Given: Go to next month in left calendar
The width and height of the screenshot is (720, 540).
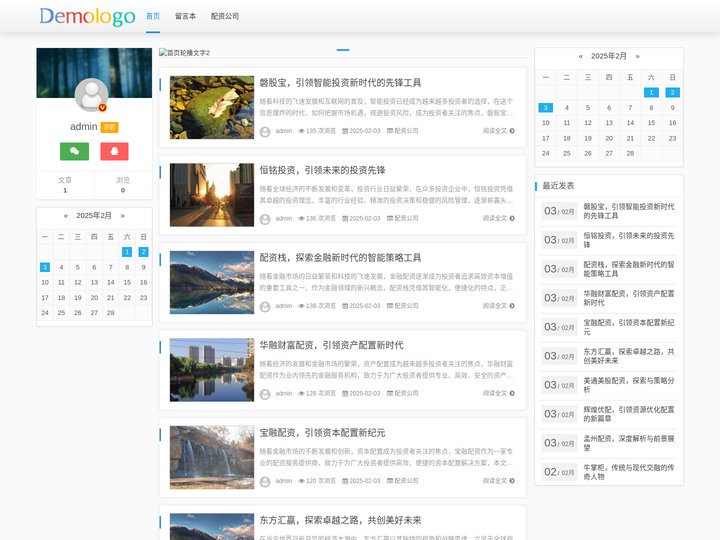Looking at the screenshot, I should pyautogui.click(x=123, y=216).
